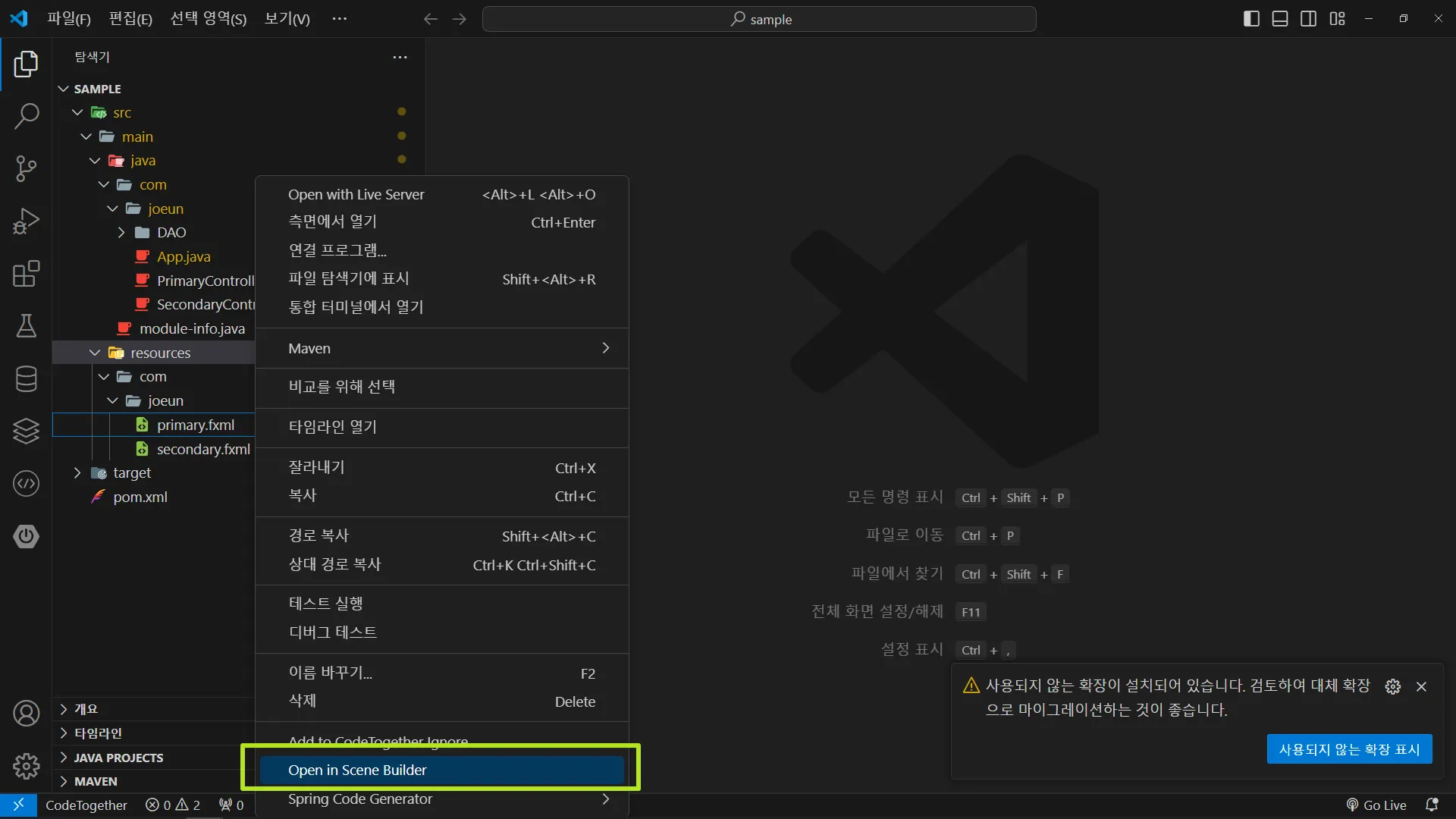Click the Accounts icon

27,714
